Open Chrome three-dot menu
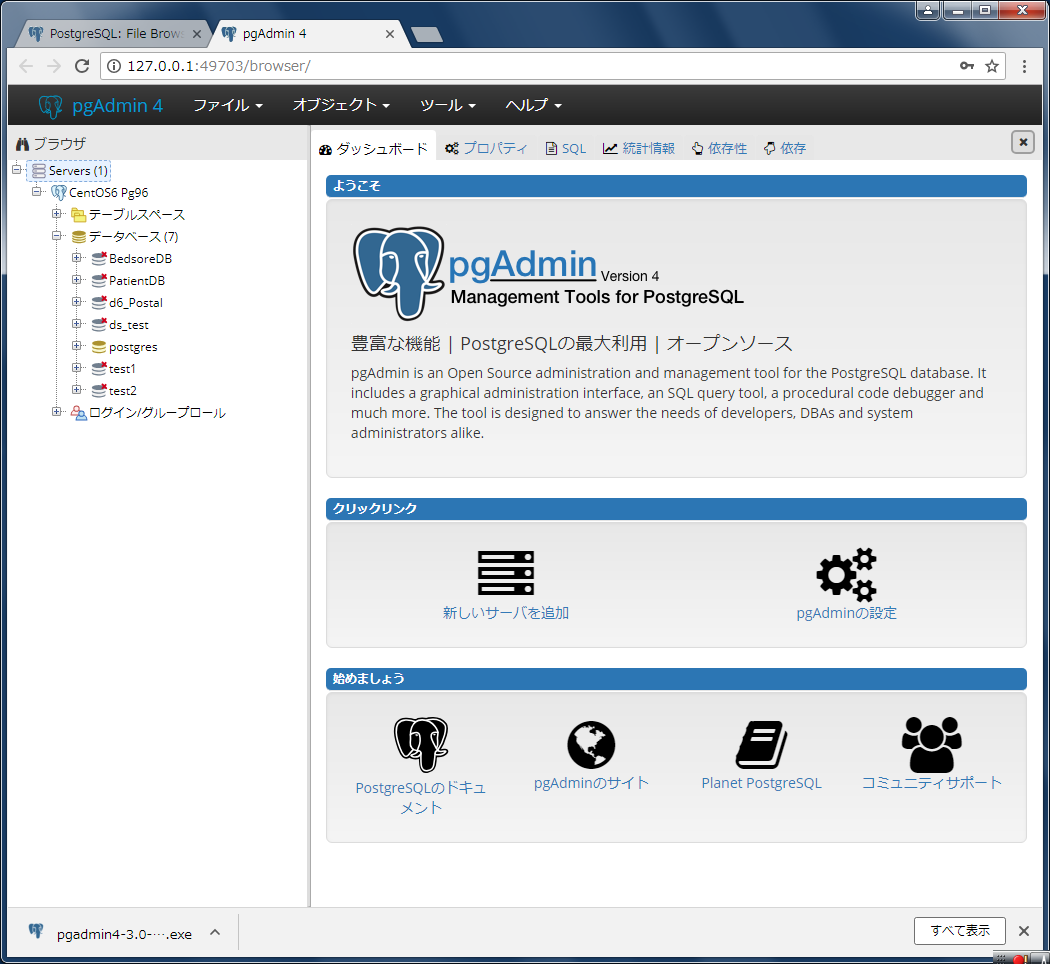1050x964 pixels. point(1024,66)
